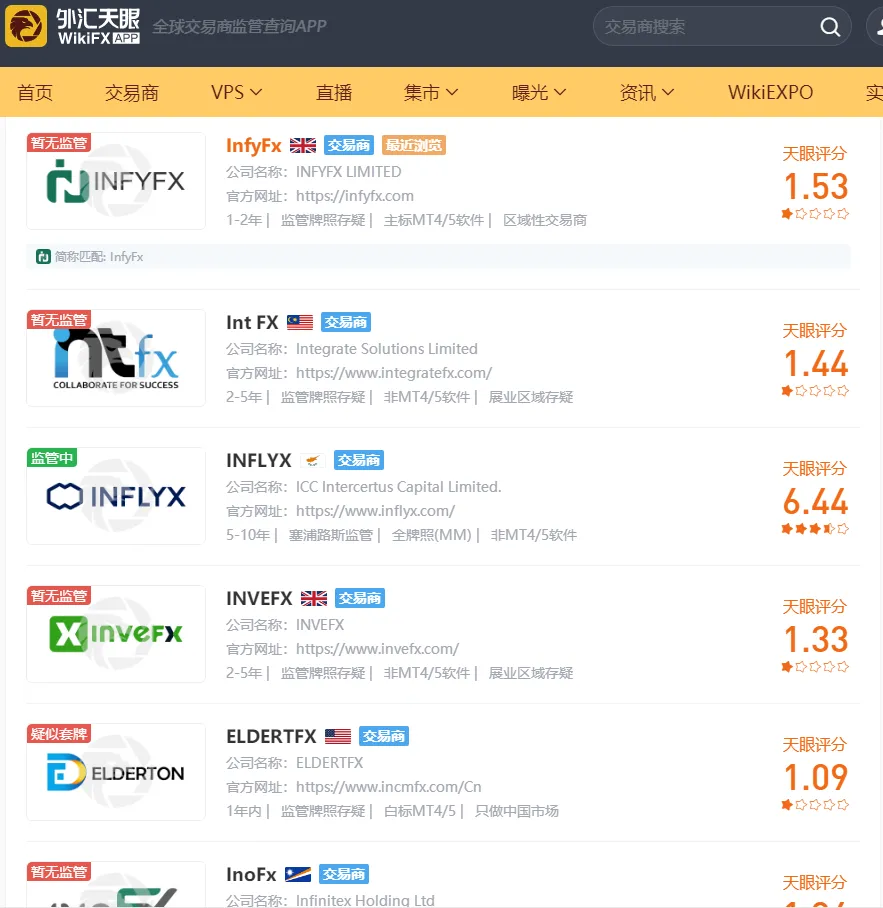Open the InfyFx broker title link
Image resolution: width=883 pixels, height=908 pixels.
[254, 145]
